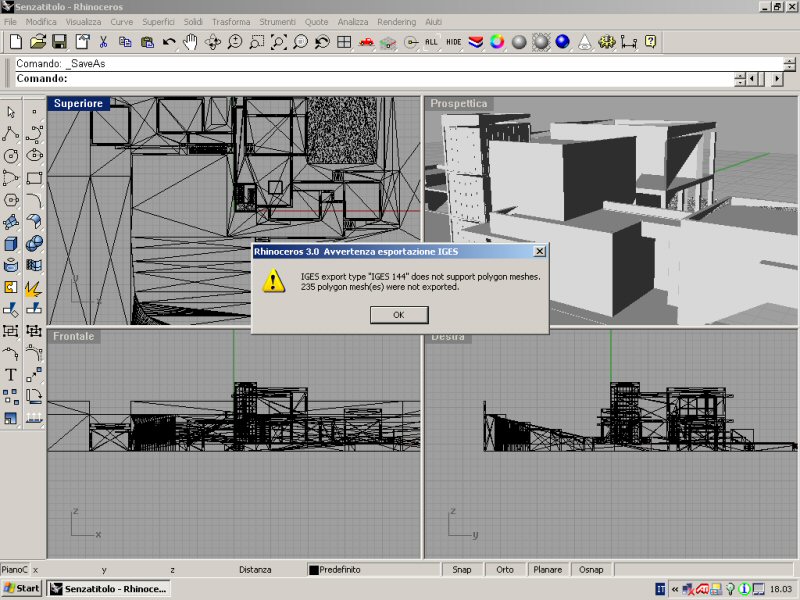Open the layers stack icon
This screenshot has height=600, width=800.
[x=476, y=42]
